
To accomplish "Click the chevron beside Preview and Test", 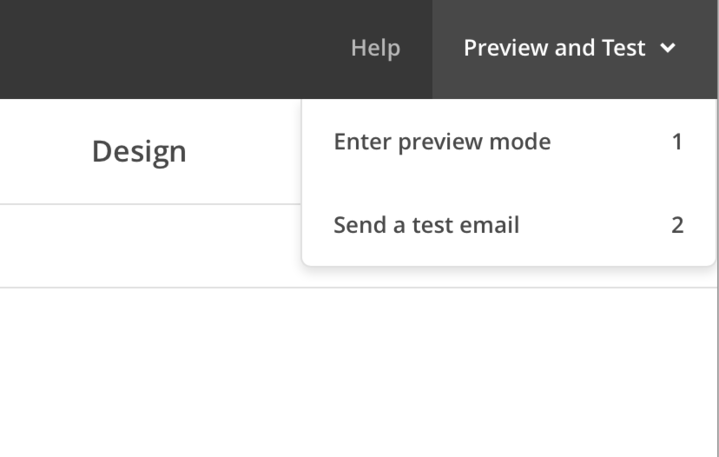I will pos(669,48).
